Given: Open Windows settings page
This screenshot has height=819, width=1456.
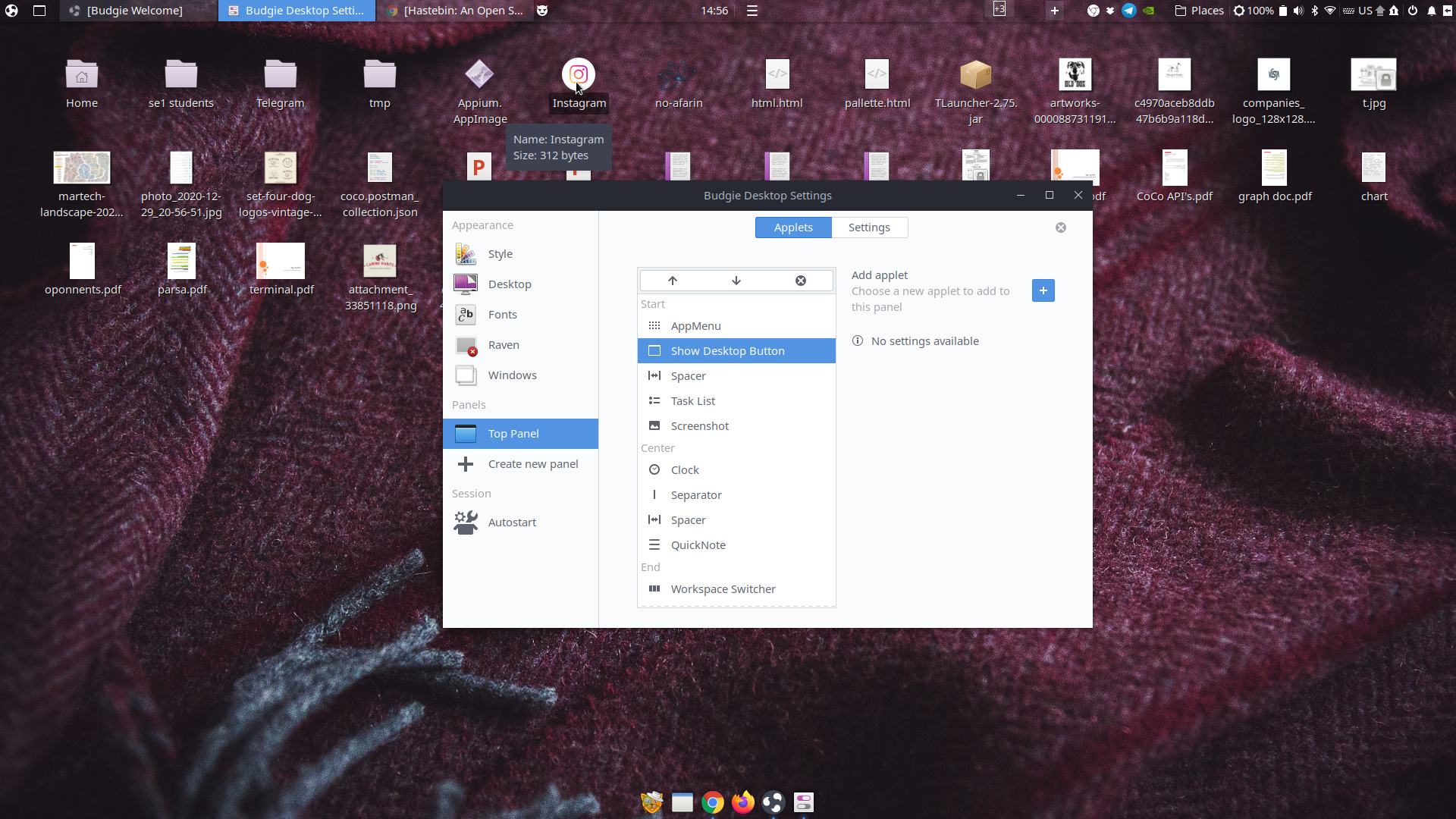Looking at the screenshot, I should pyautogui.click(x=520, y=375).
